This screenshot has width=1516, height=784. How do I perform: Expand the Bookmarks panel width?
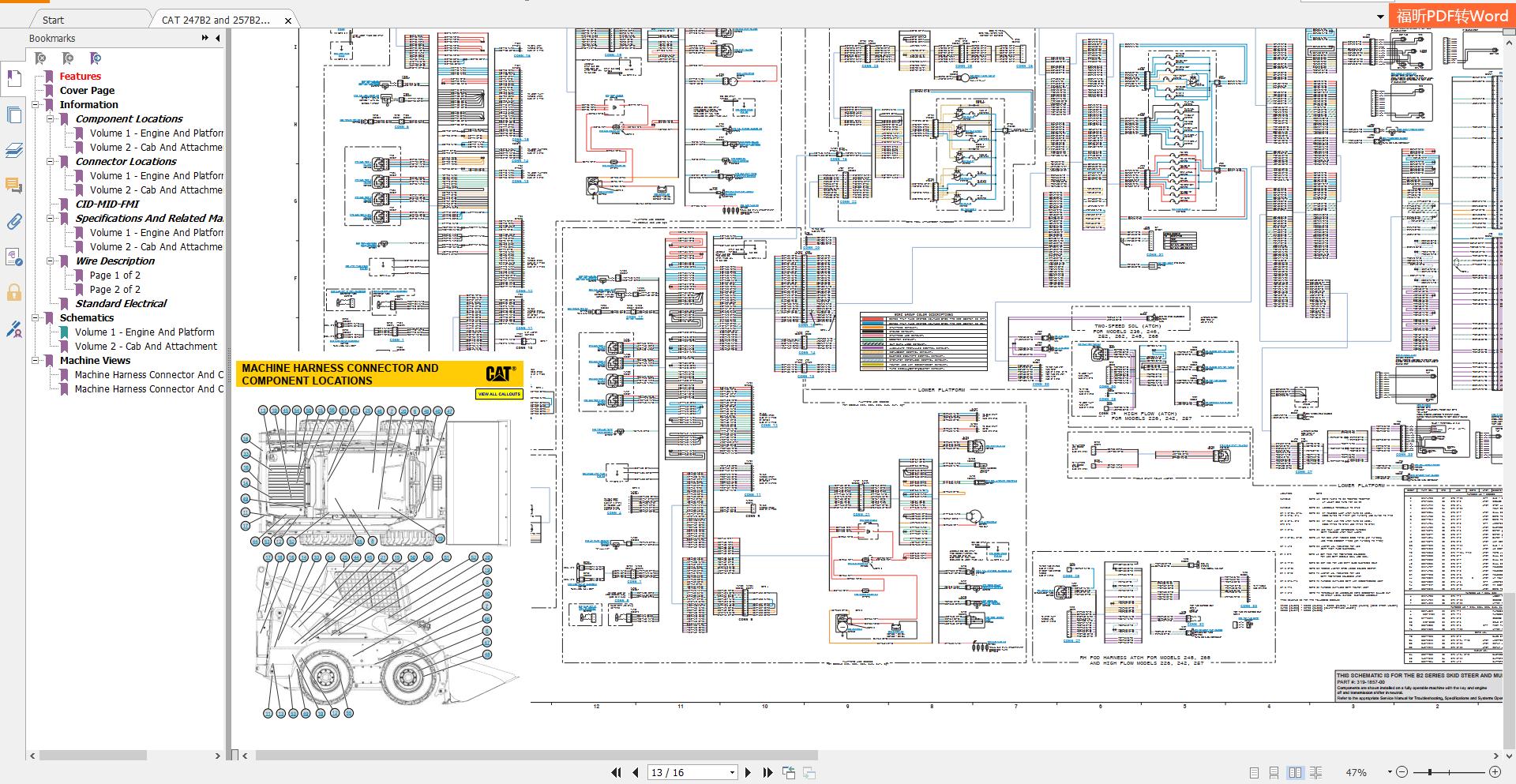click(205, 38)
